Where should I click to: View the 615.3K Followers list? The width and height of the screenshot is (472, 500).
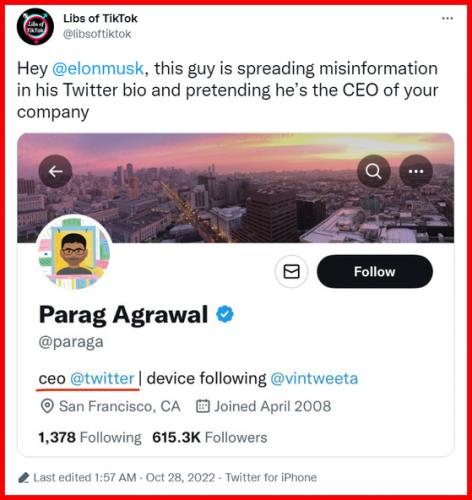pyautogui.click(x=210, y=437)
